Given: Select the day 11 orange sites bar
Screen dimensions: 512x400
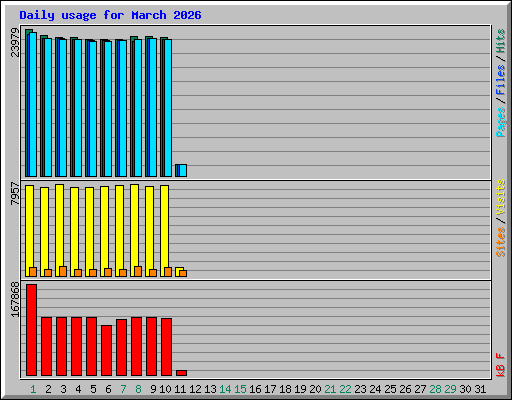Looking at the screenshot, I should pos(183,273).
